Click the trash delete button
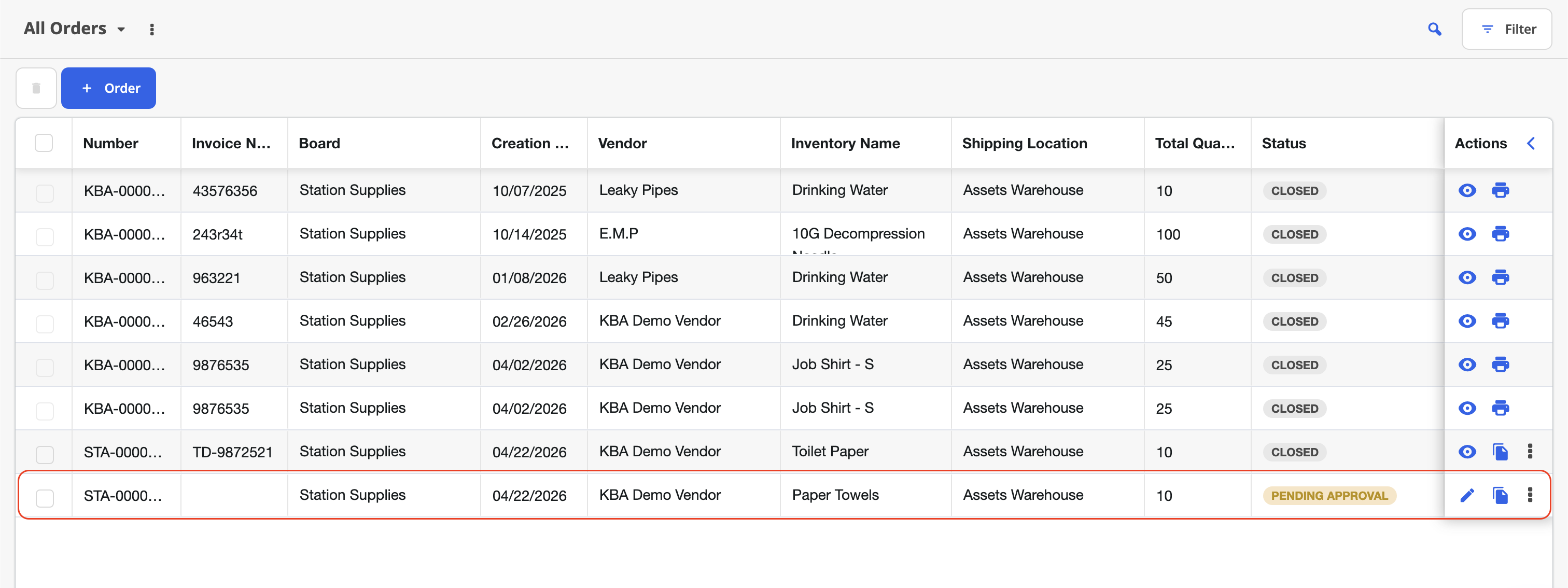Viewport: 1568px width, 588px height. click(x=36, y=88)
